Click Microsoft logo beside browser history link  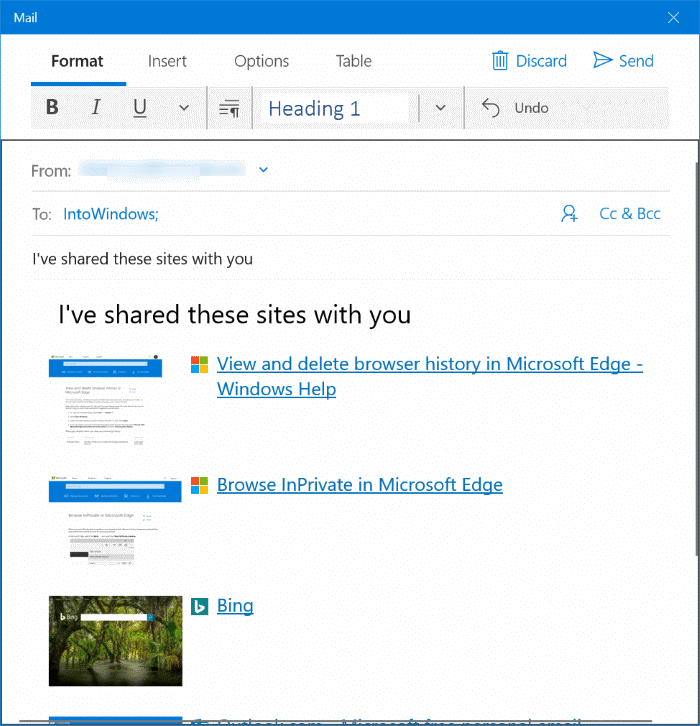coord(200,364)
